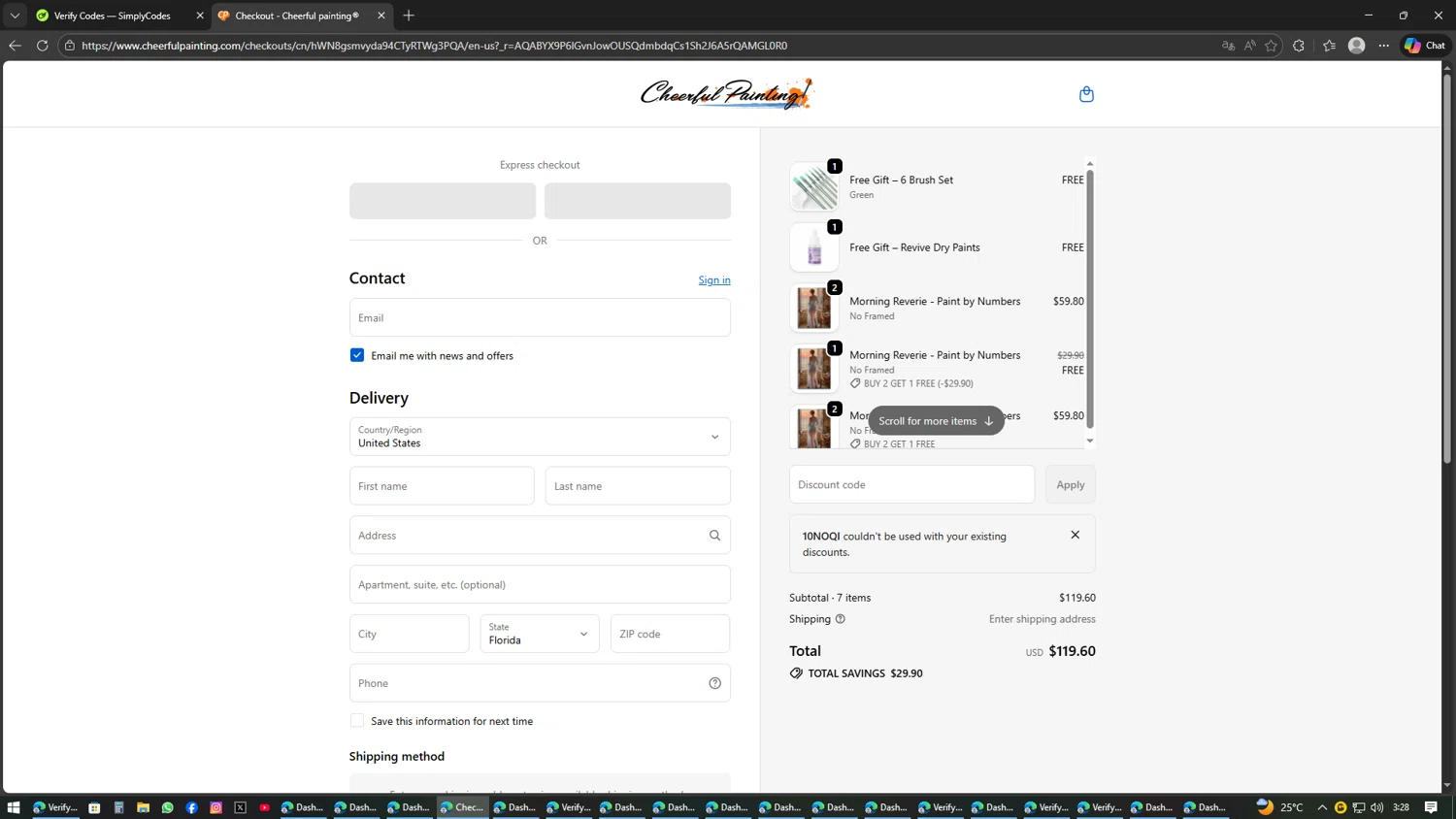Viewport: 1456px width, 819px height.
Task: Open File Explorer from taskbar
Action: pos(143,807)
